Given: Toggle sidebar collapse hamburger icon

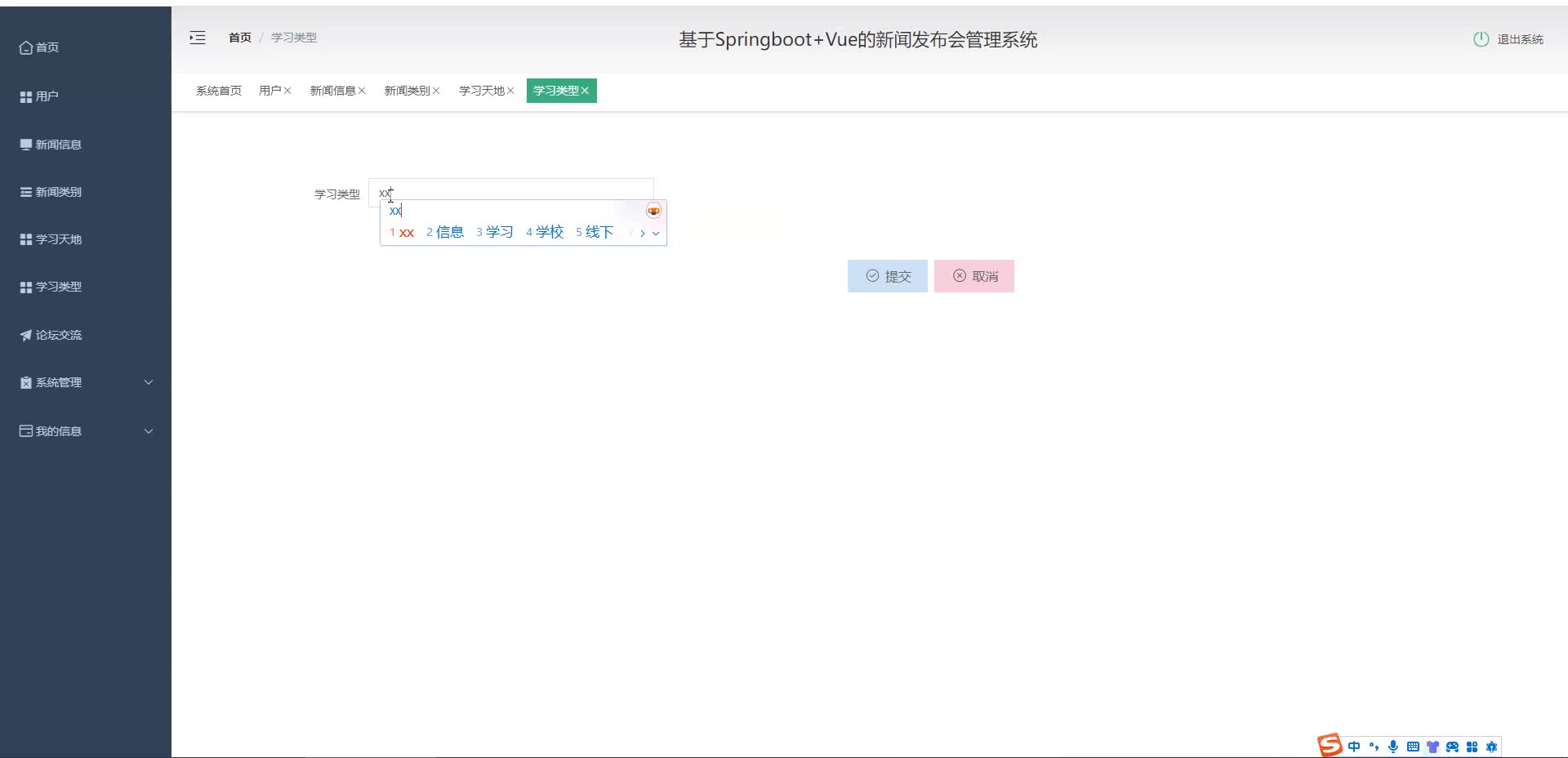Looking at the screenshot, I should [198, 38].
